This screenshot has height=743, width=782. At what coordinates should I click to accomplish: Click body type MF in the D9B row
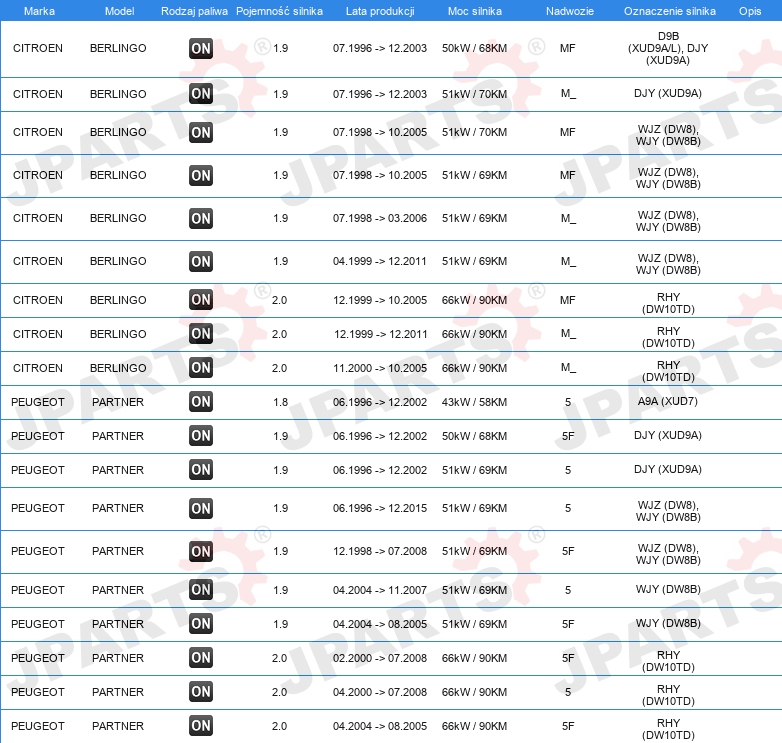pyautogui.click(x=568, y=48)
